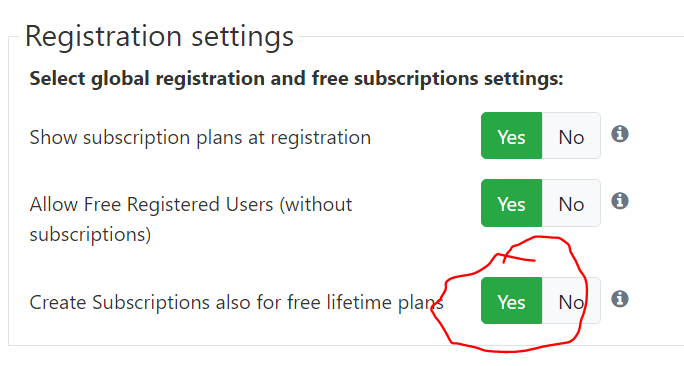The width and height of the screenshot is (684, 366).
Task: Disable Allow Free Registered Users with No
Action: [571, 203]
